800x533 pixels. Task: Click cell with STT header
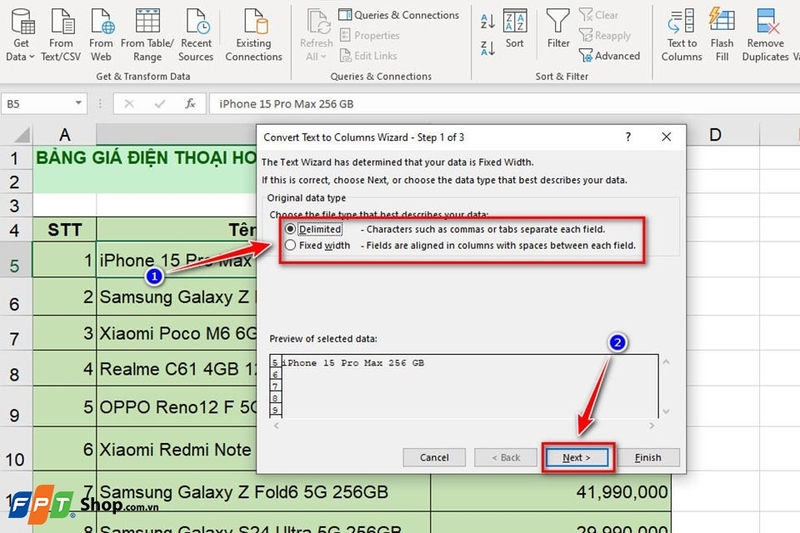pyautogui.click(x=64, y=230)
